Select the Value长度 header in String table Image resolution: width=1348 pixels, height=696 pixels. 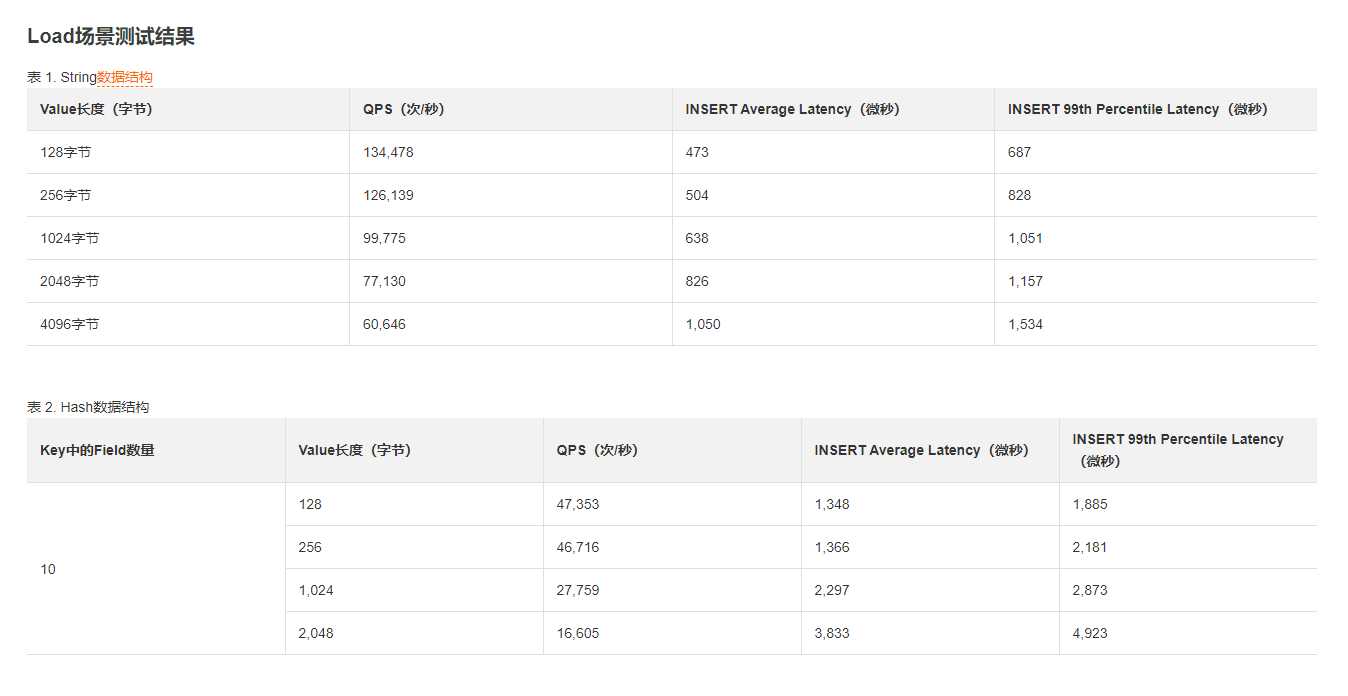[96, 109]
